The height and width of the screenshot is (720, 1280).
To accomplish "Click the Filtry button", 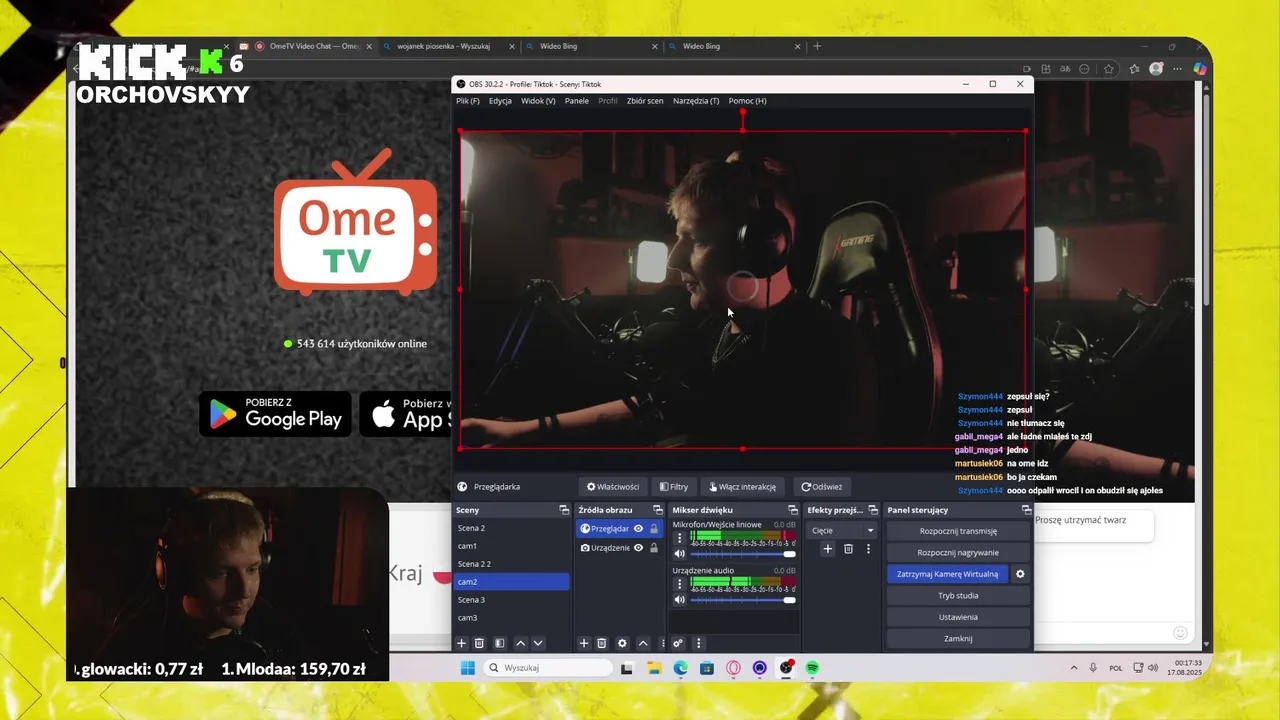I will point(674,487).
